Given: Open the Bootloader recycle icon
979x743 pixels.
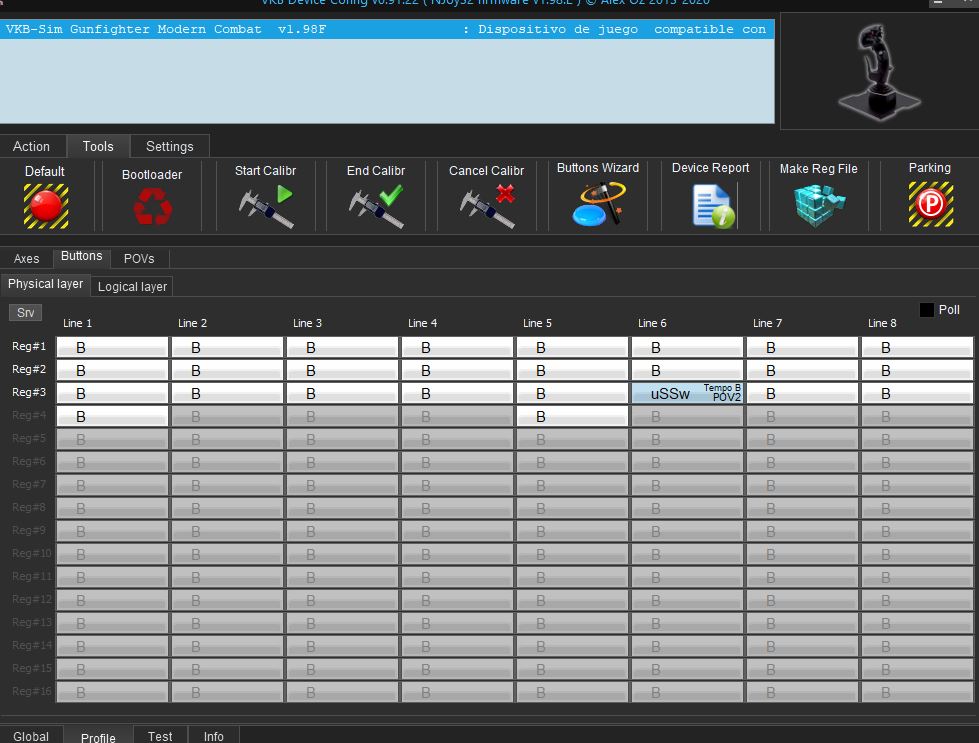Looking at the screenshot, I should tap(152, 207).
